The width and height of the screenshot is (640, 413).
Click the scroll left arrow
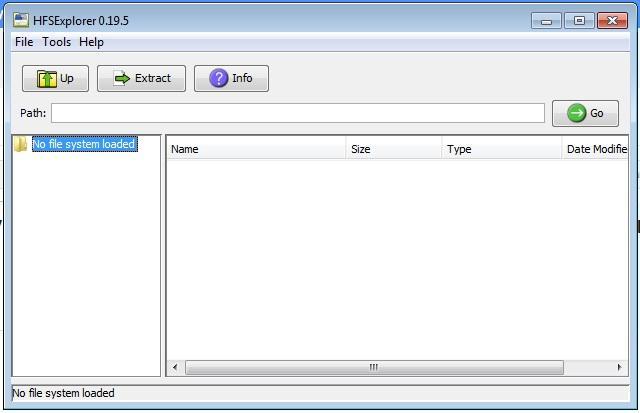[175, 367]
